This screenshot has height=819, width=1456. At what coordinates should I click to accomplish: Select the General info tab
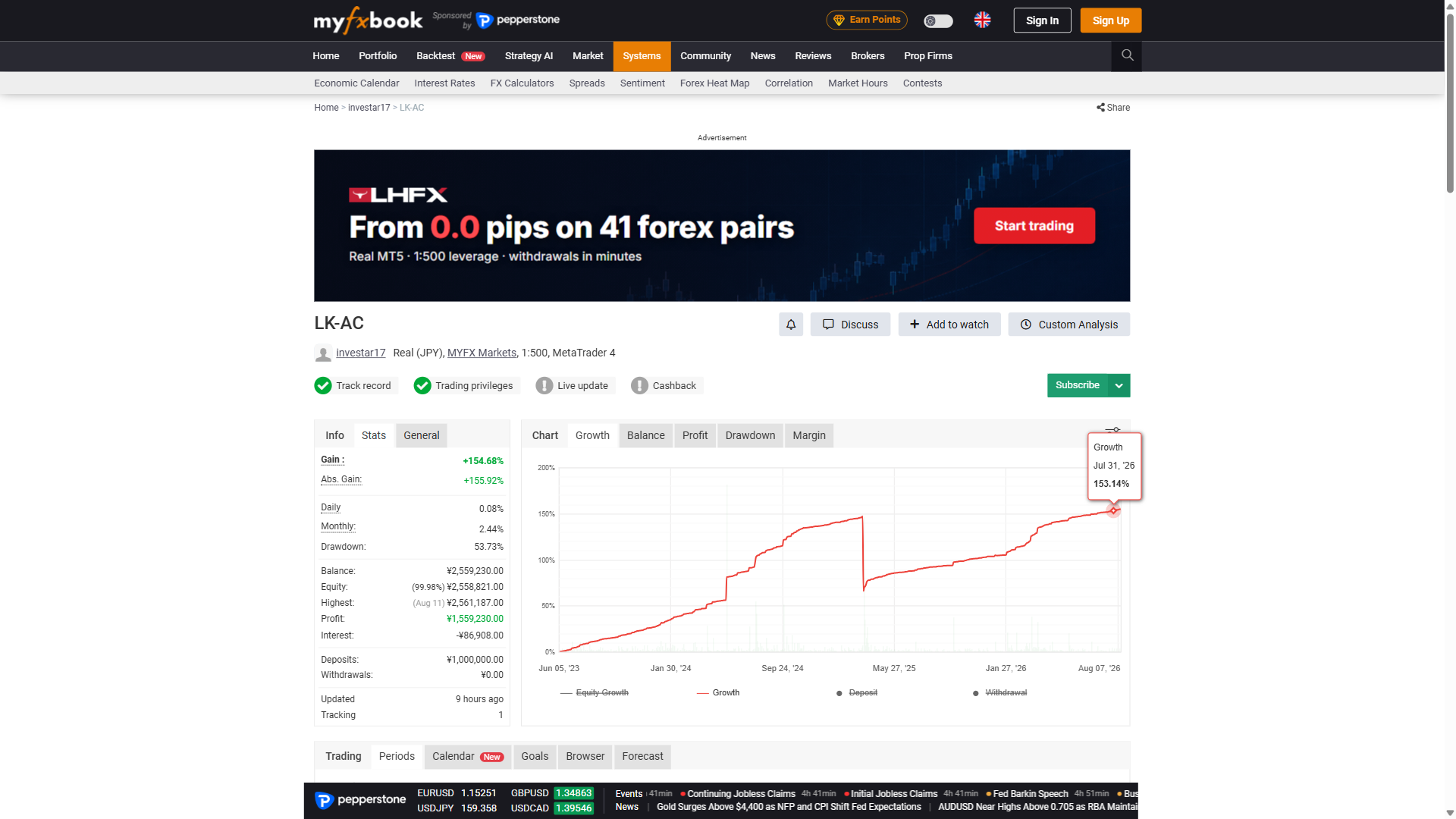tap(422, 436)
